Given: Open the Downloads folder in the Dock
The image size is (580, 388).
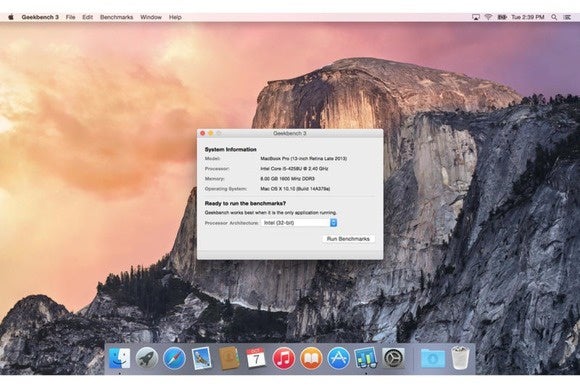Looking at the screenshot, I should pyautogui.click(x=432, y=358).
